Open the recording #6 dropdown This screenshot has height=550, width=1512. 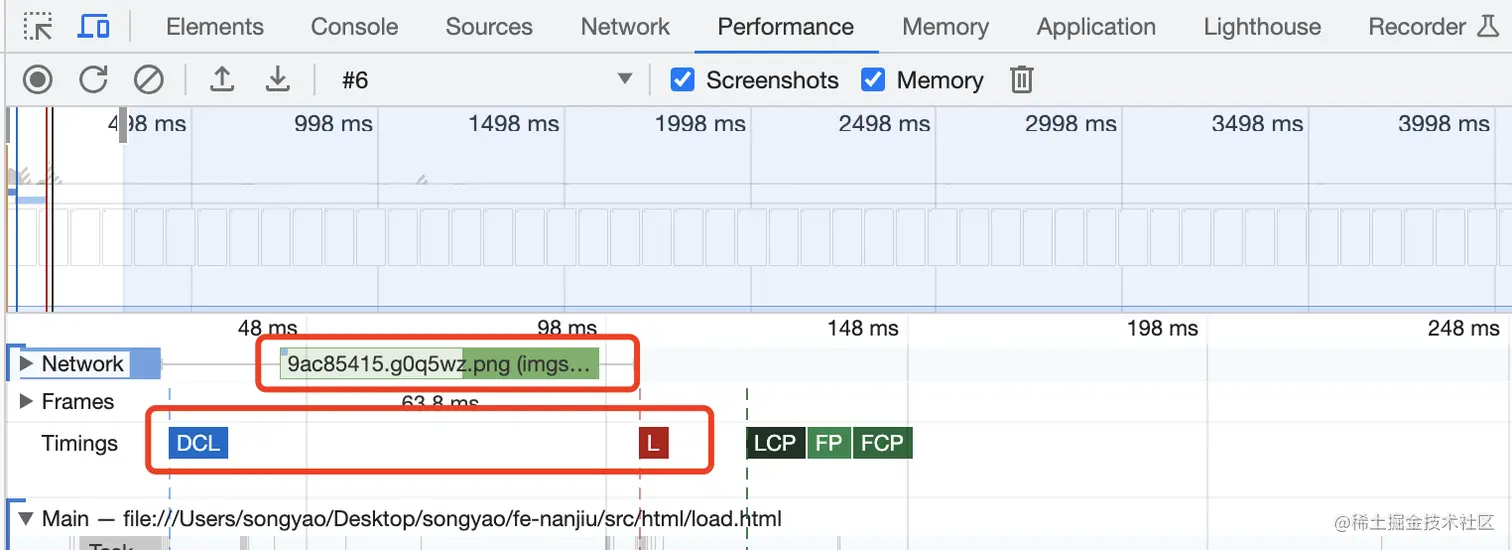click(x=487, y=79)
